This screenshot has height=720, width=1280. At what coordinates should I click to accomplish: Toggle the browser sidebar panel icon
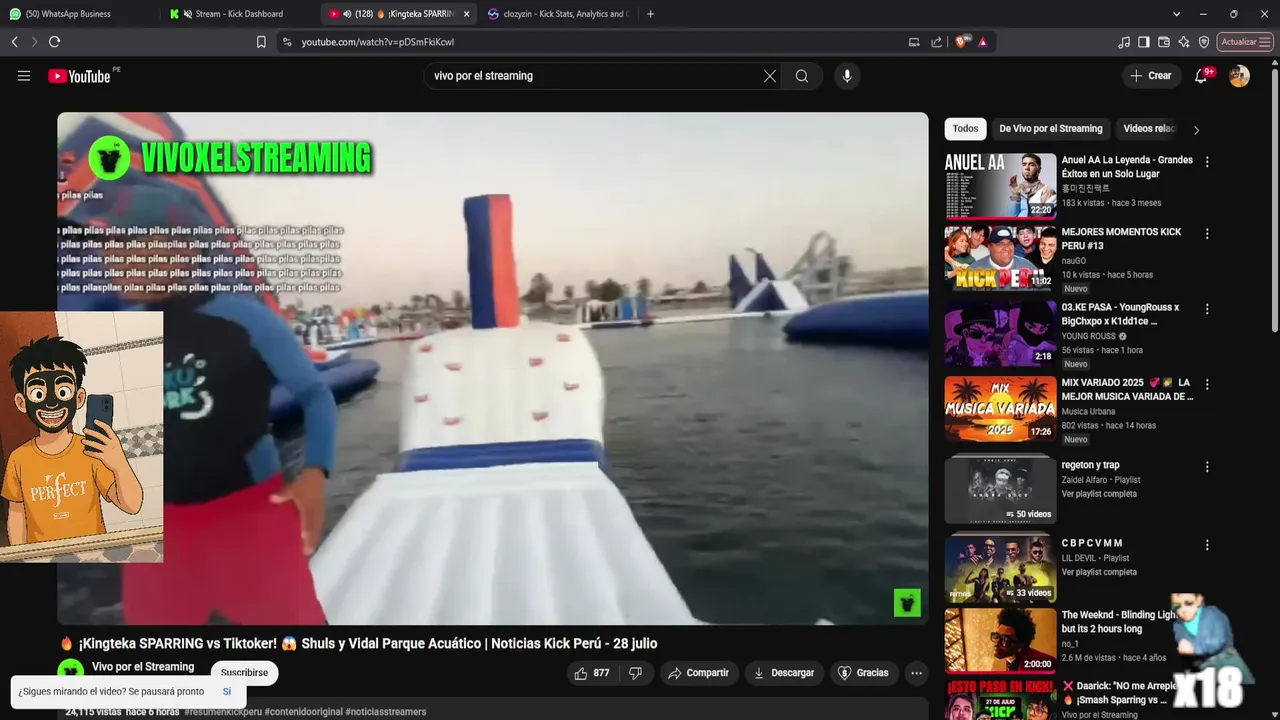tap(1144, 42)
